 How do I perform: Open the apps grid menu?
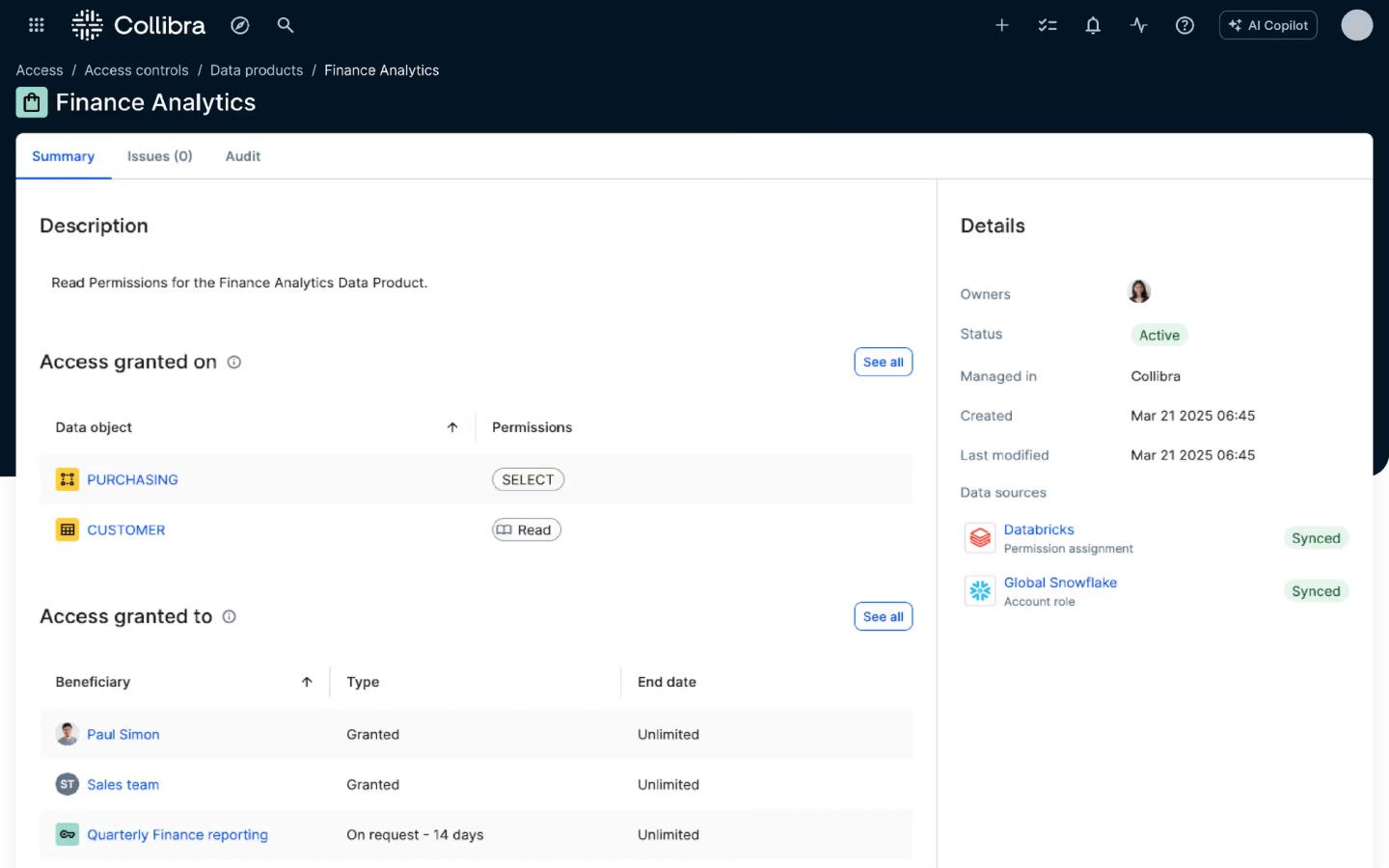(37, 25)
